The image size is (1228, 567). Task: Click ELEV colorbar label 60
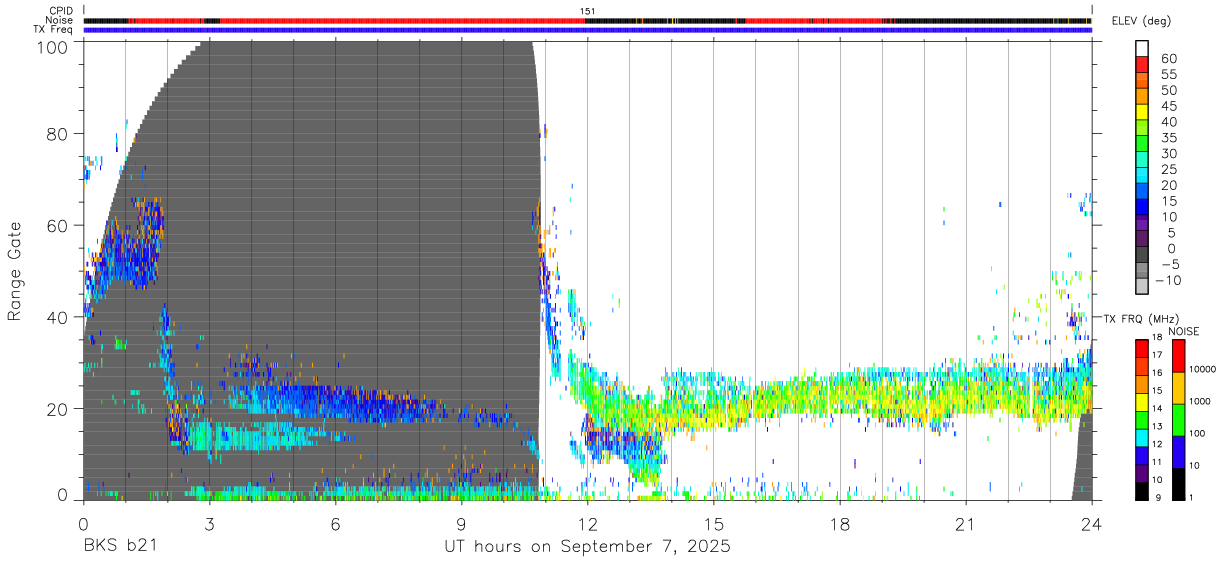(1167, 58)
